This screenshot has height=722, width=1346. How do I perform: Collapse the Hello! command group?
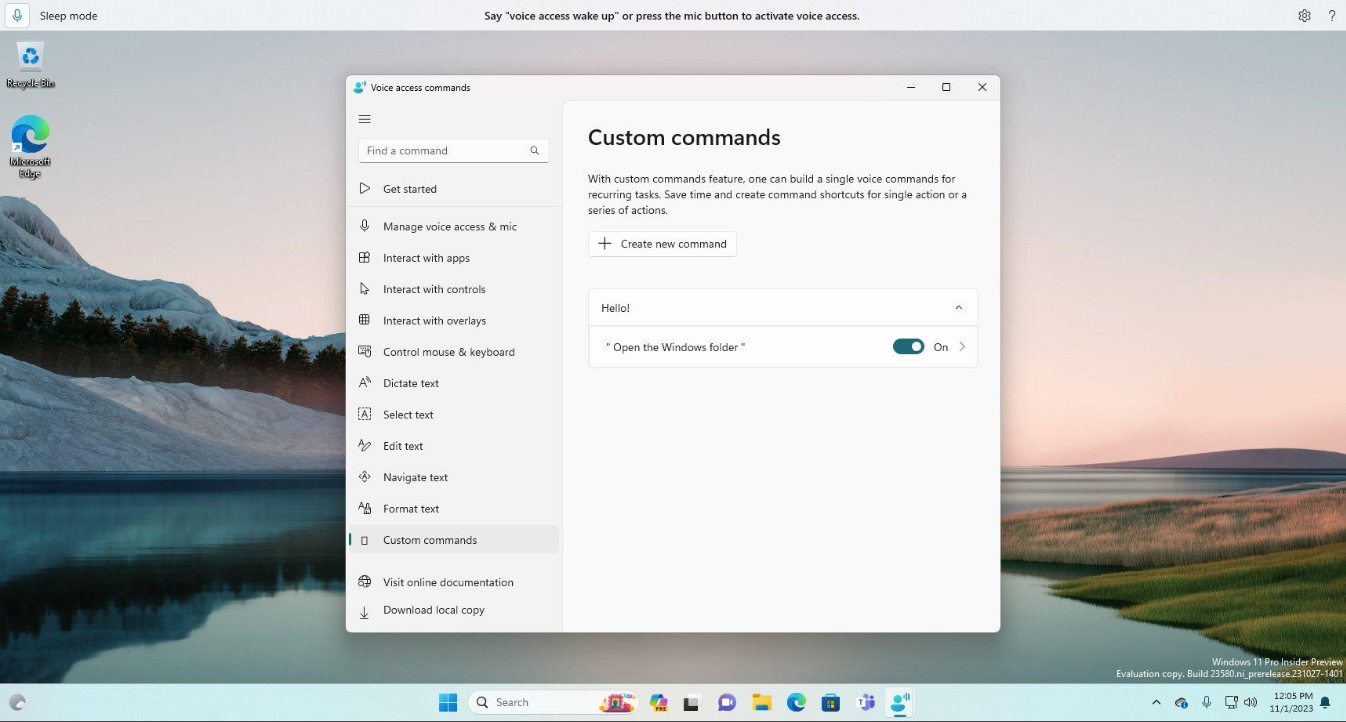tap(958, 308)
